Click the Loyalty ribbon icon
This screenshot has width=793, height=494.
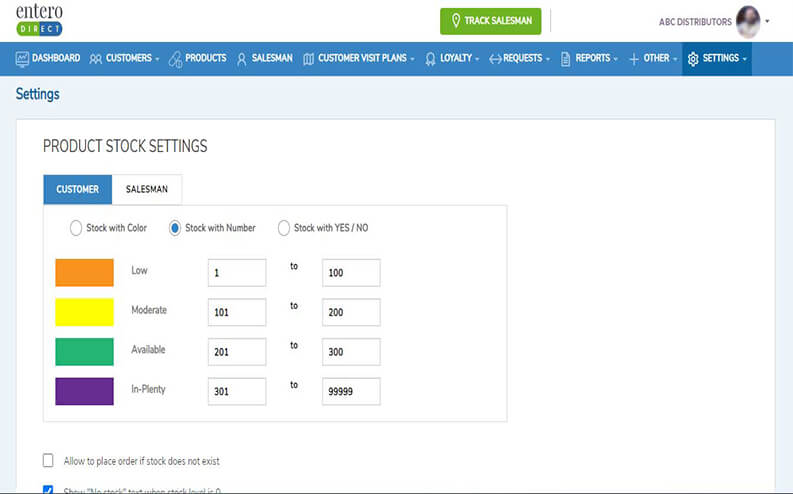(x=430, y=59)
